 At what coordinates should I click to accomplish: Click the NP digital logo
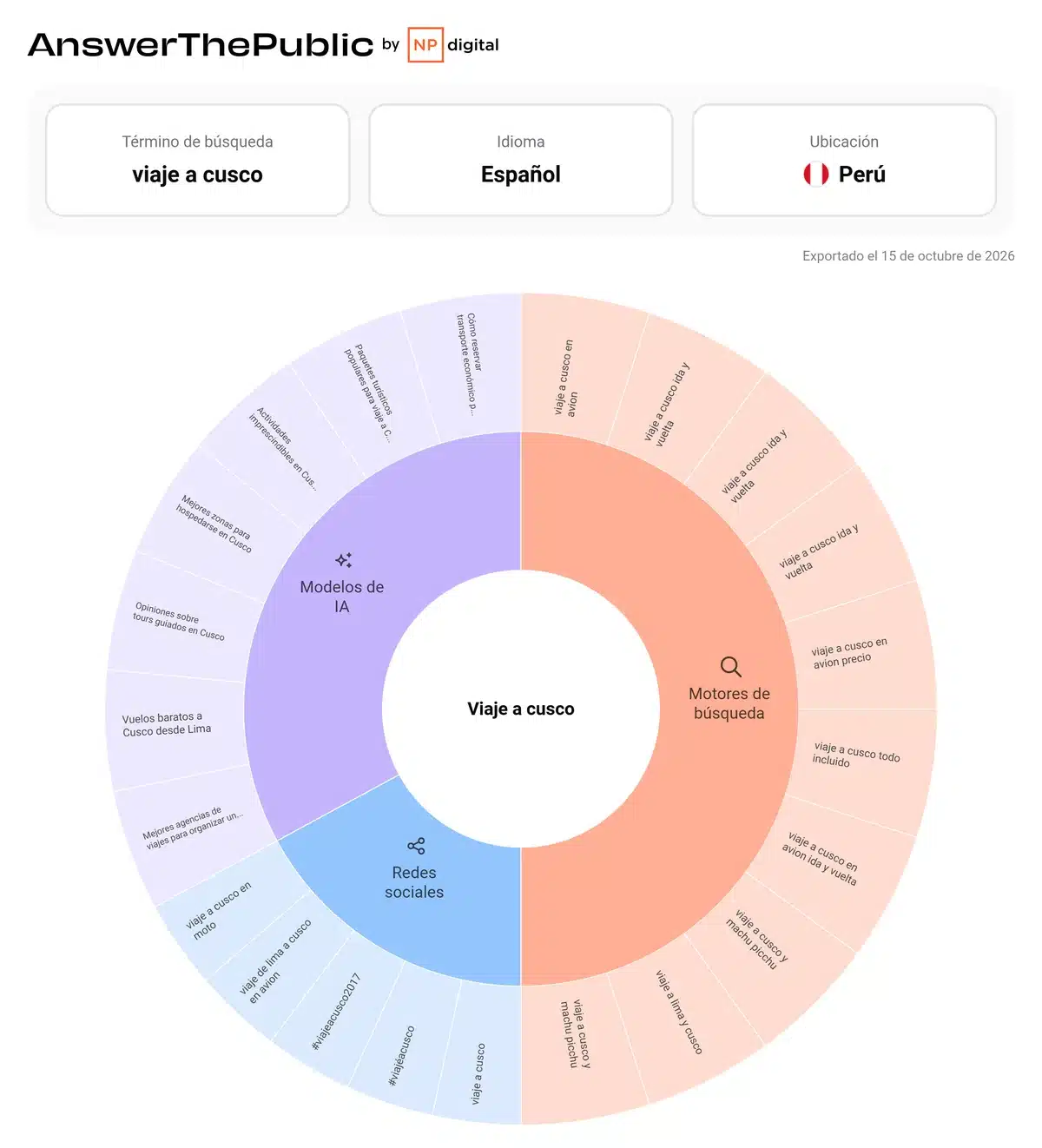pos(453,45)
